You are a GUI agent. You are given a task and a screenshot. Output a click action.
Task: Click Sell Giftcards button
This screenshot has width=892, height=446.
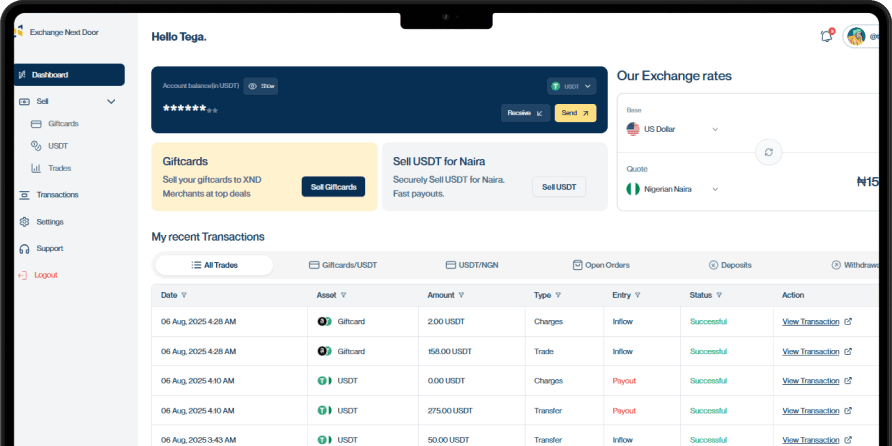(x=333, y=187)
